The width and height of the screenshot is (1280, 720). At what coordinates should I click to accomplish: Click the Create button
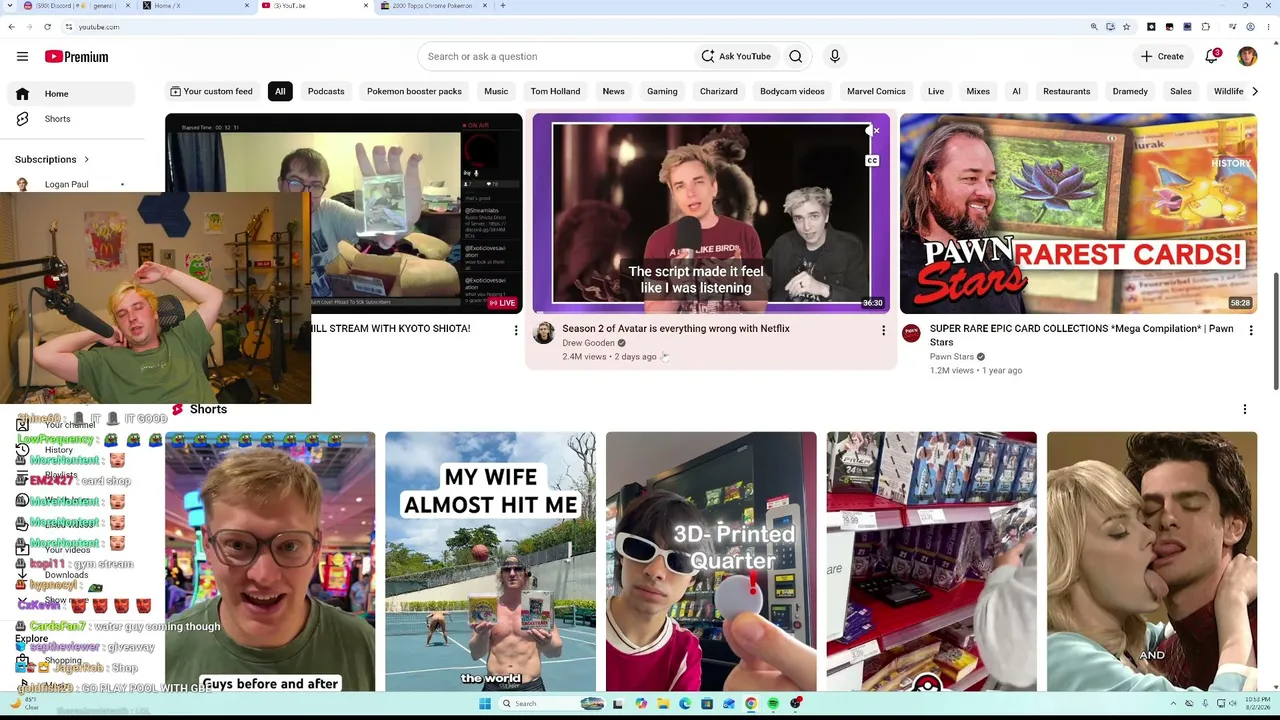(1162, 57)
